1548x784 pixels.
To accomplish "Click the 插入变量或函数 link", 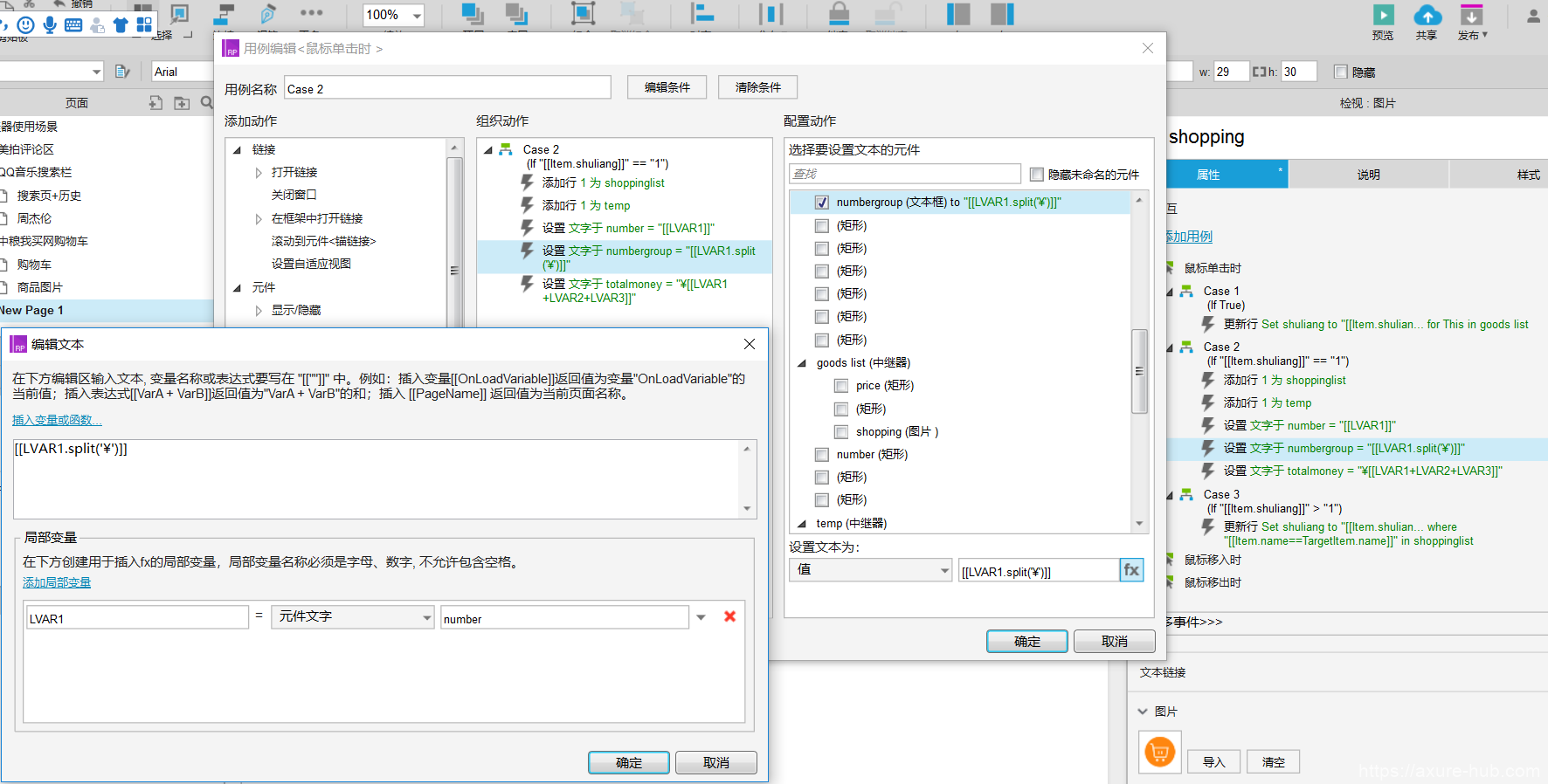I will tap(57, 420).
